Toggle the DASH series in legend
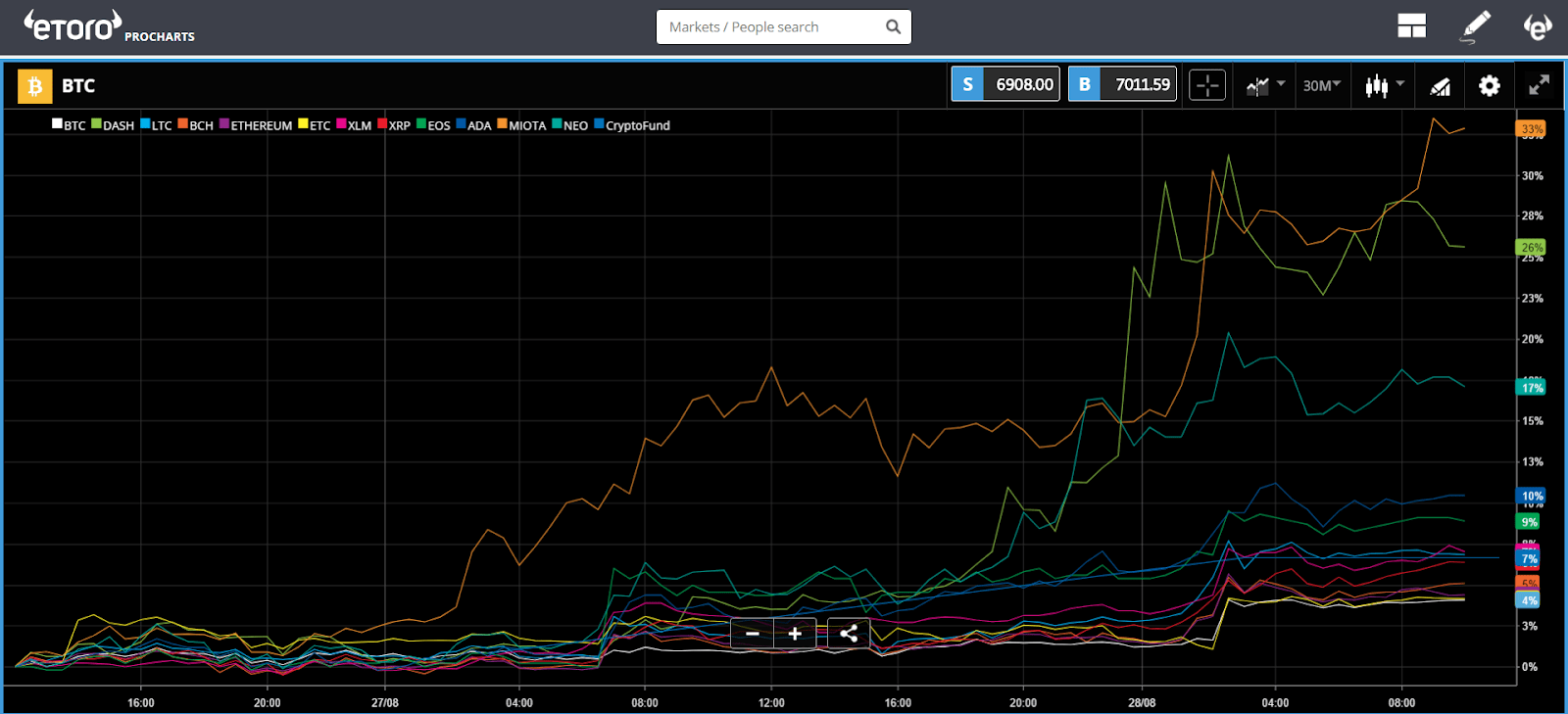Image resolution: width=1568 pixels, height=714 pixels. (x=113, y=125)
